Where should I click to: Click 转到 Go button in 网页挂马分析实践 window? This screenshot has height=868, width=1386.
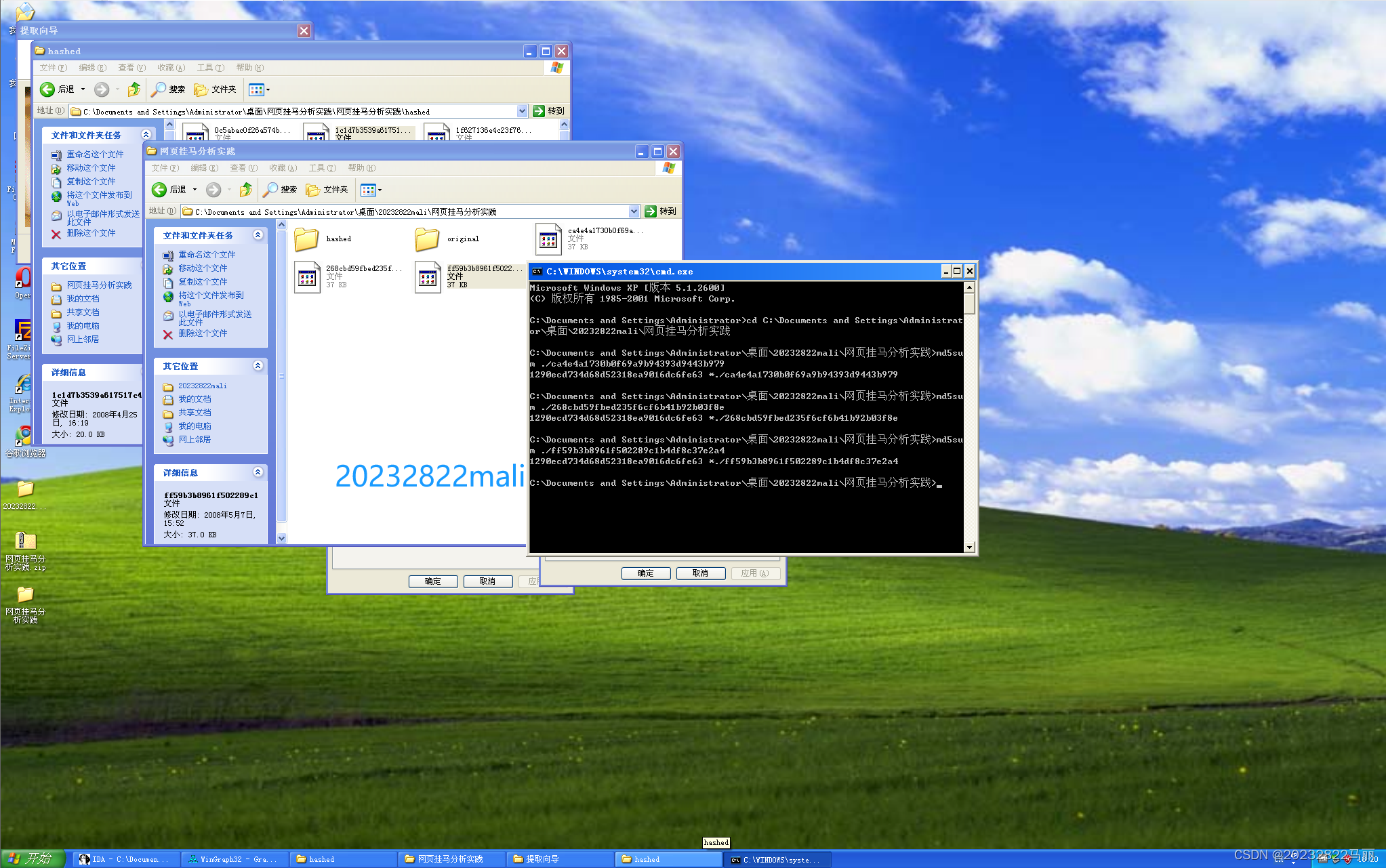pyautogui.click(x=660, y=211)
